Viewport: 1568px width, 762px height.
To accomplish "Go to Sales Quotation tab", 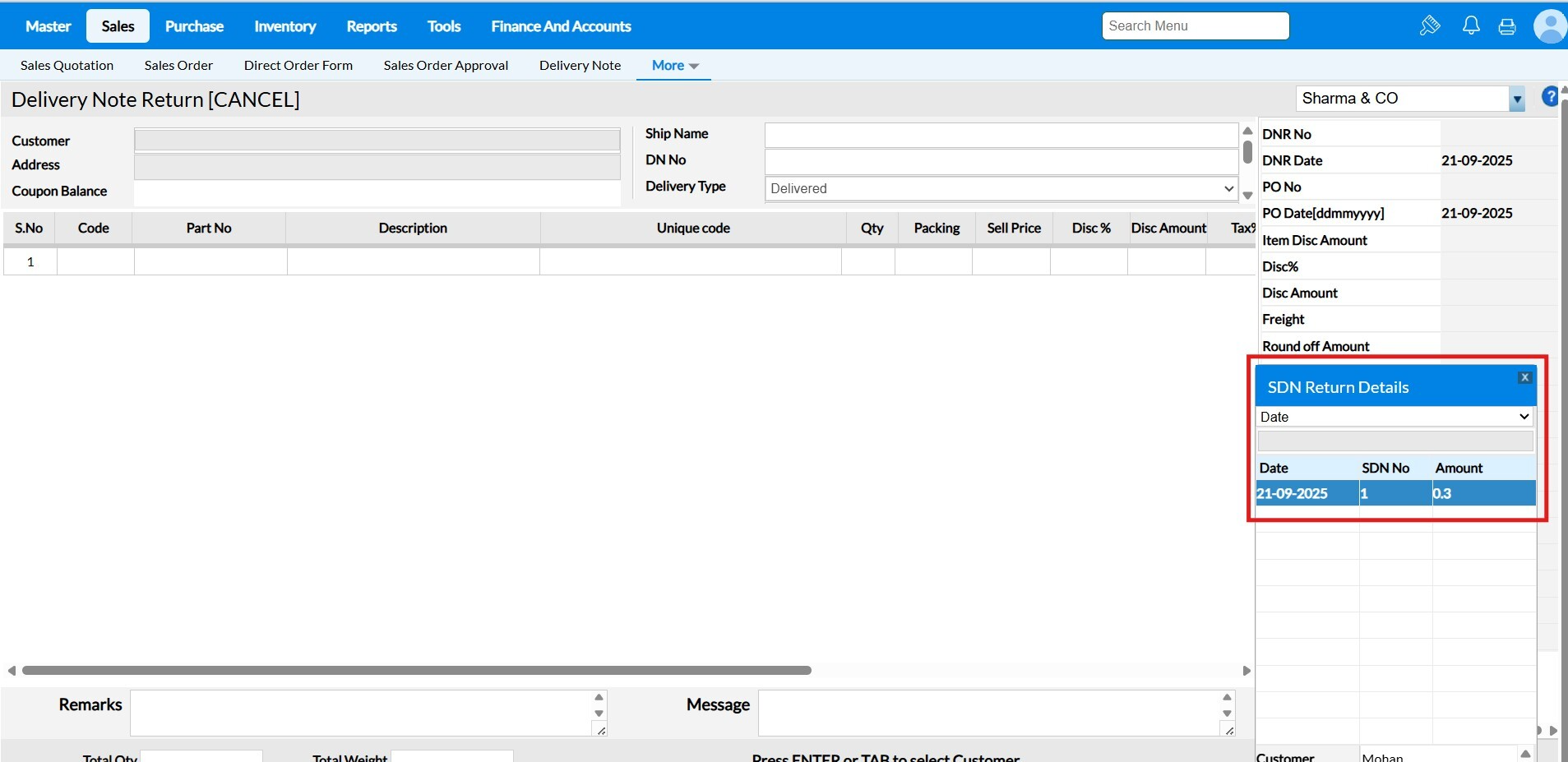I will point(67,66).
